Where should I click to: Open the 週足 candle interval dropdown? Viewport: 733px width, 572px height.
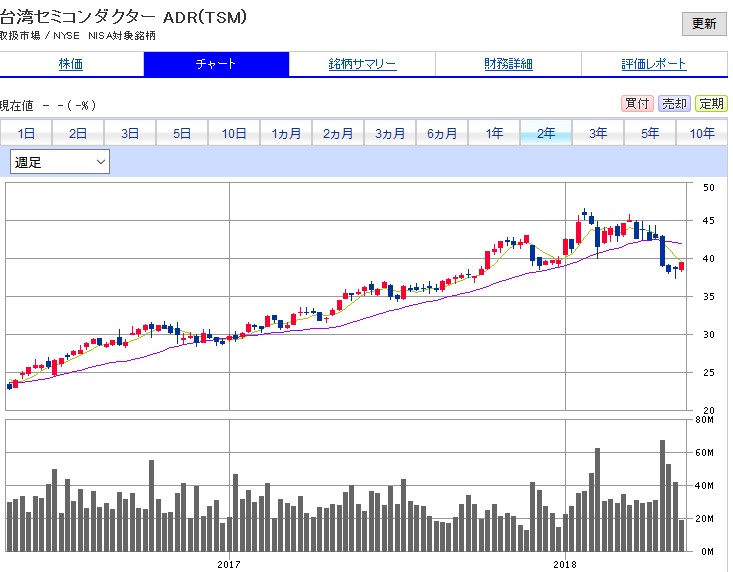[x=60, y=162]
